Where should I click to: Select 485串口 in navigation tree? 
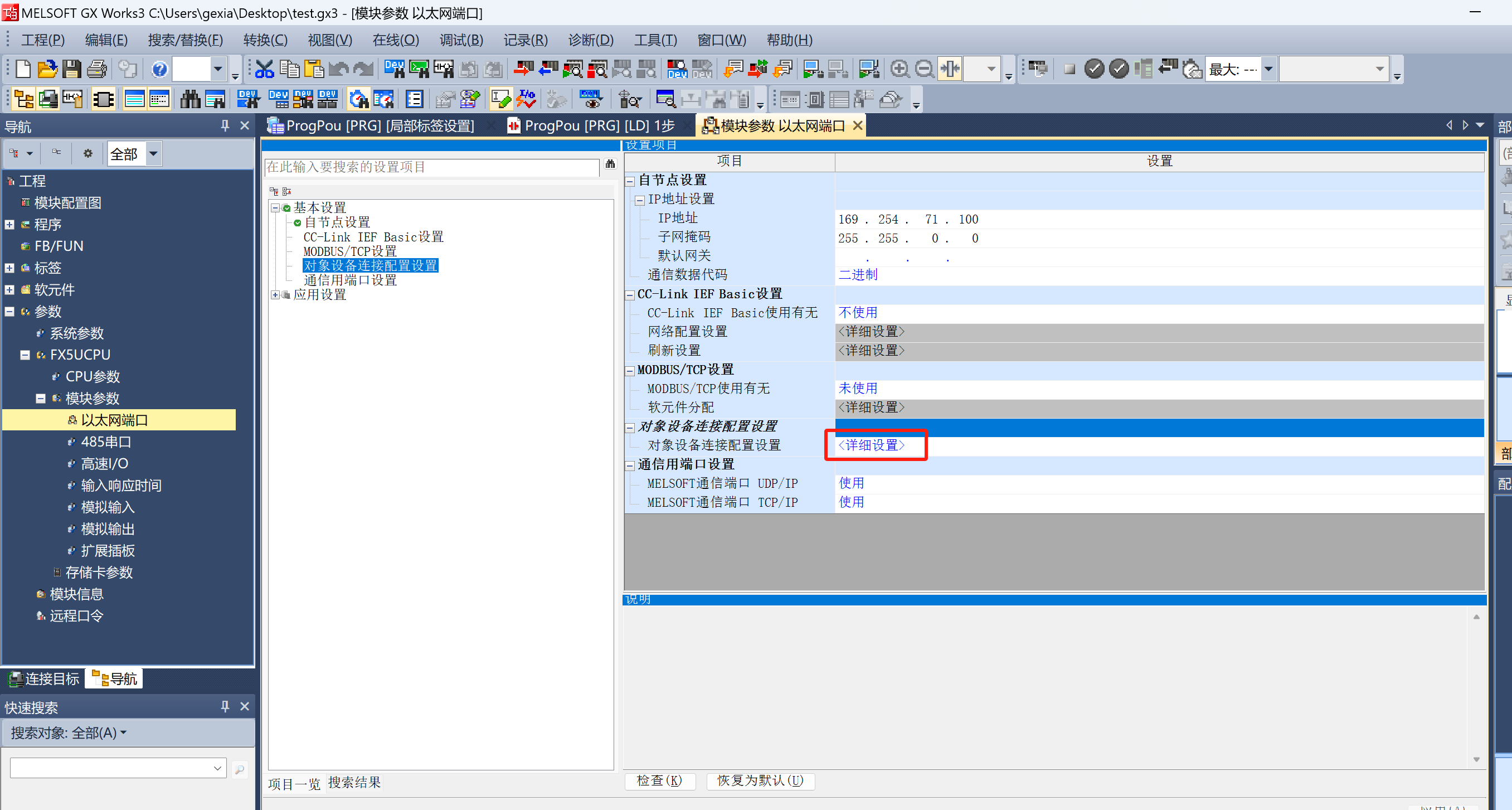click(x=106, y=442)
